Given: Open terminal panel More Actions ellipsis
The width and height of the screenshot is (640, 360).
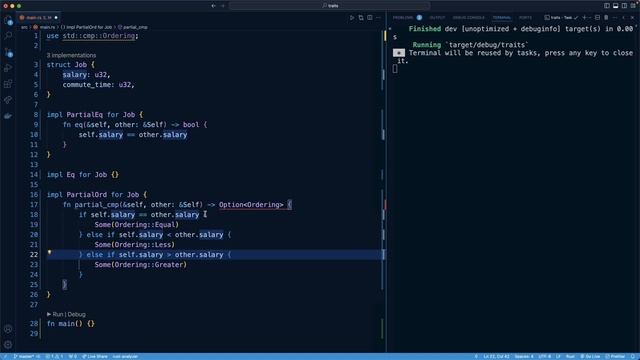Looking at the screenshot, I should click(x=615, y=18).
